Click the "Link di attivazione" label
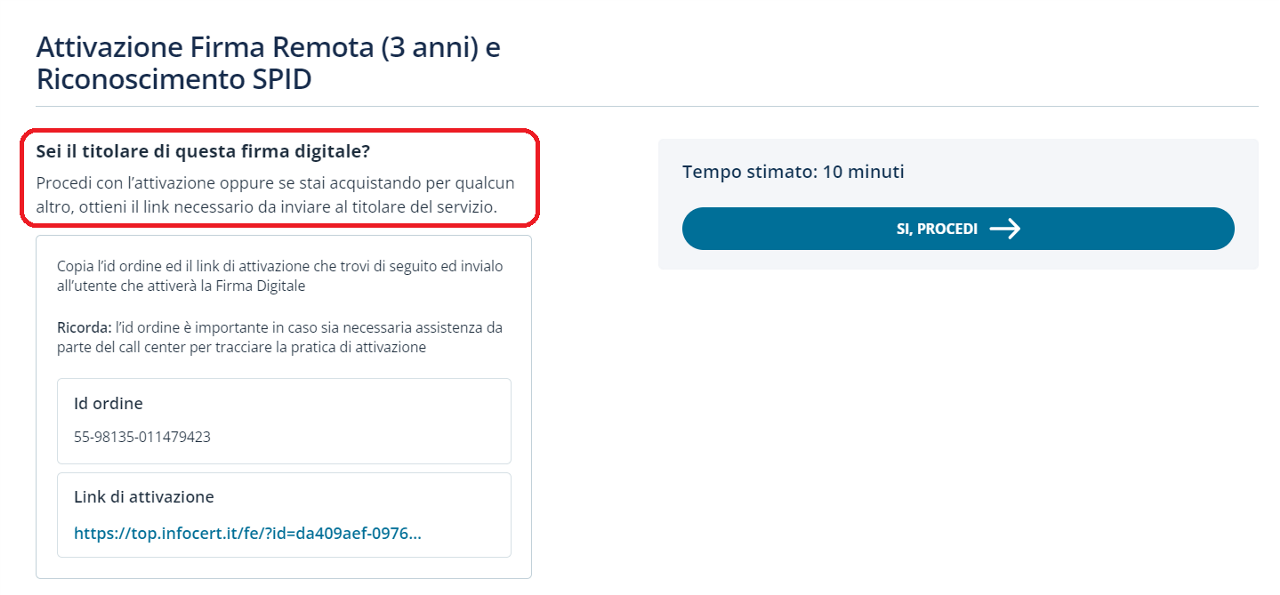This screenshot has height=595, width=1280. tap(144, 497)
